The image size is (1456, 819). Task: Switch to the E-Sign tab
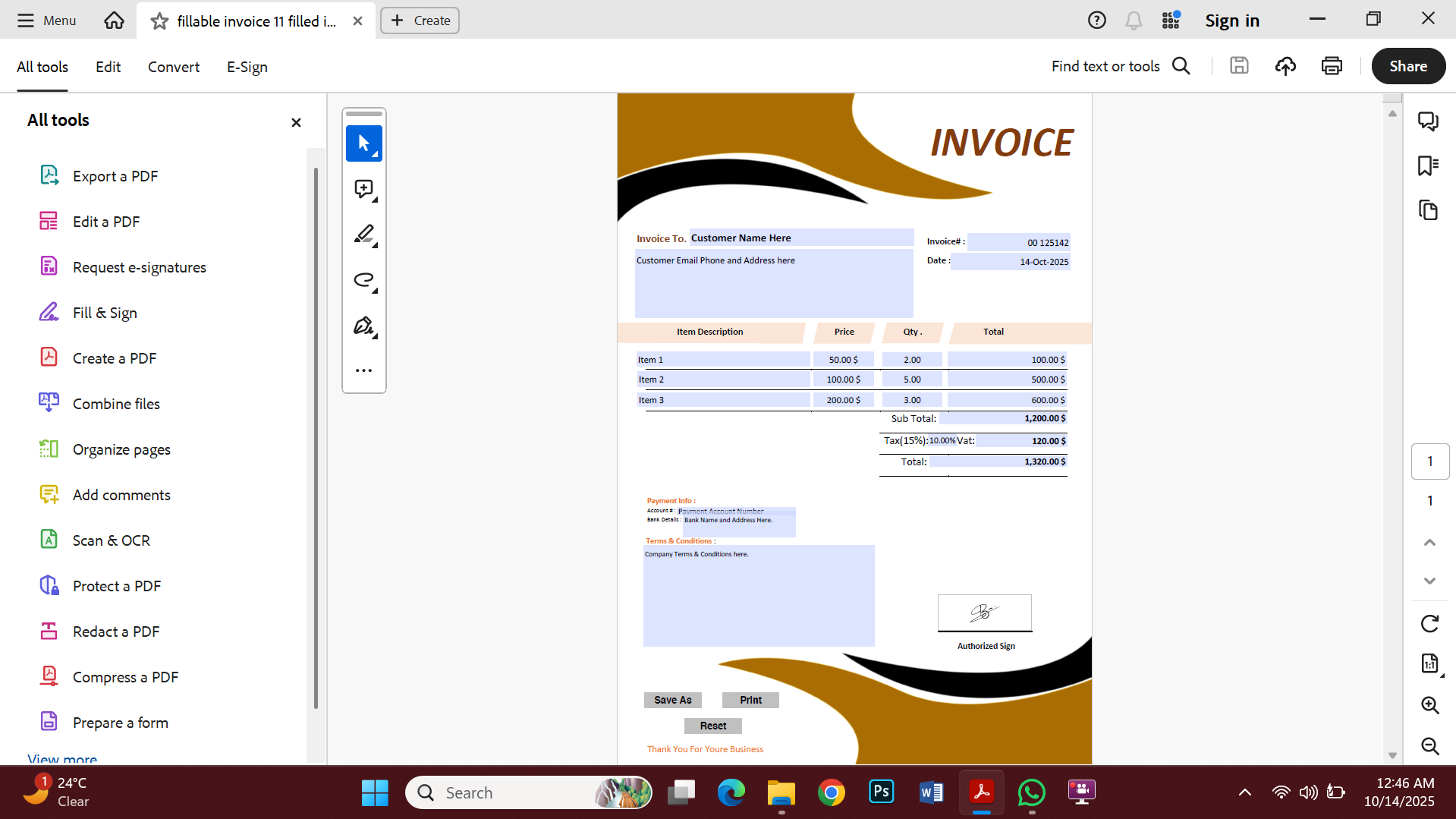247,67
